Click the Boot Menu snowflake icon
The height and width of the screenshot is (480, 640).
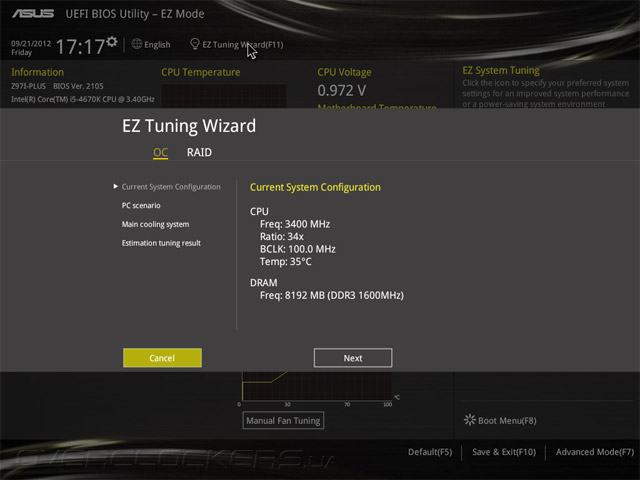tap(470, 420)
